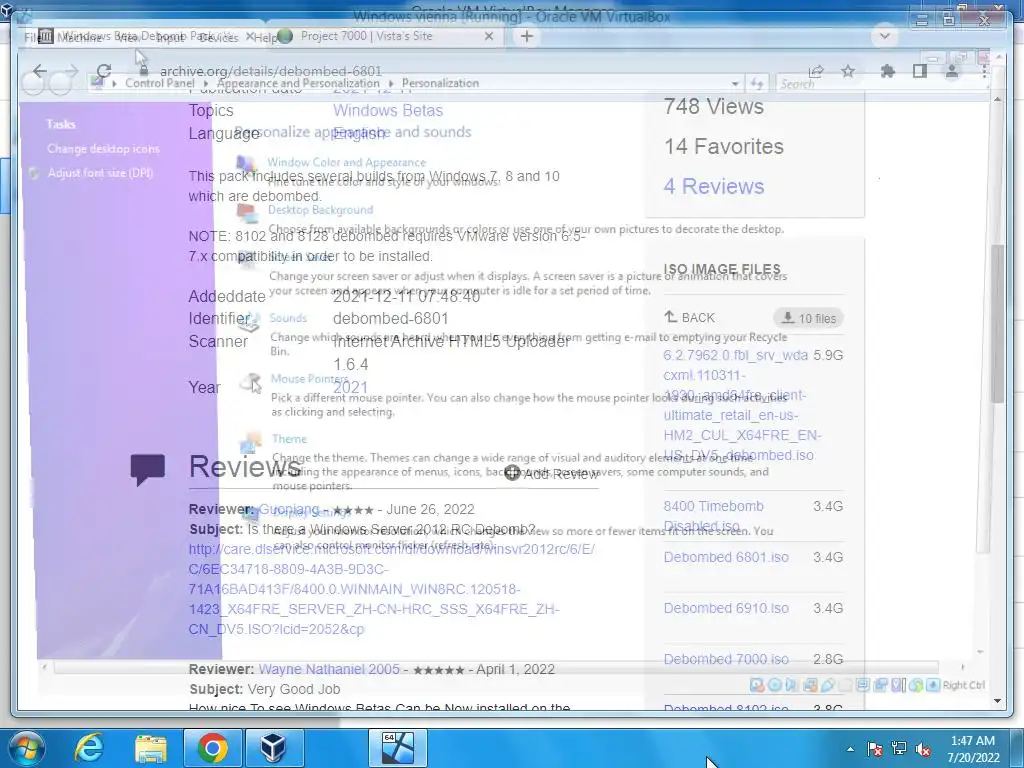Open Internet Explorer from taskbar
This screenshot has height=768, width=1024.
88,748
